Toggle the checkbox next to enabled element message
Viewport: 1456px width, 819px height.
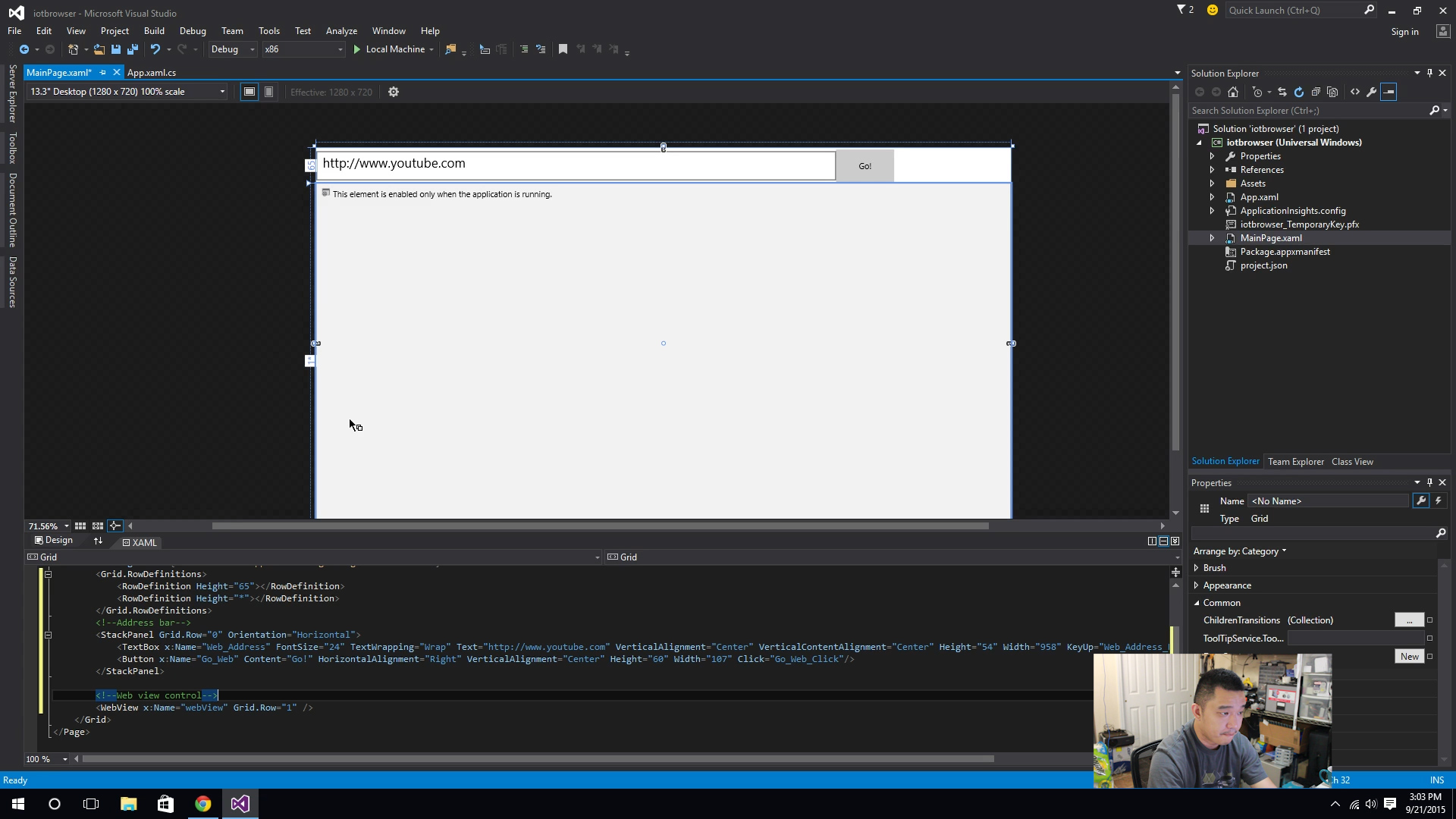coord(325,193)
